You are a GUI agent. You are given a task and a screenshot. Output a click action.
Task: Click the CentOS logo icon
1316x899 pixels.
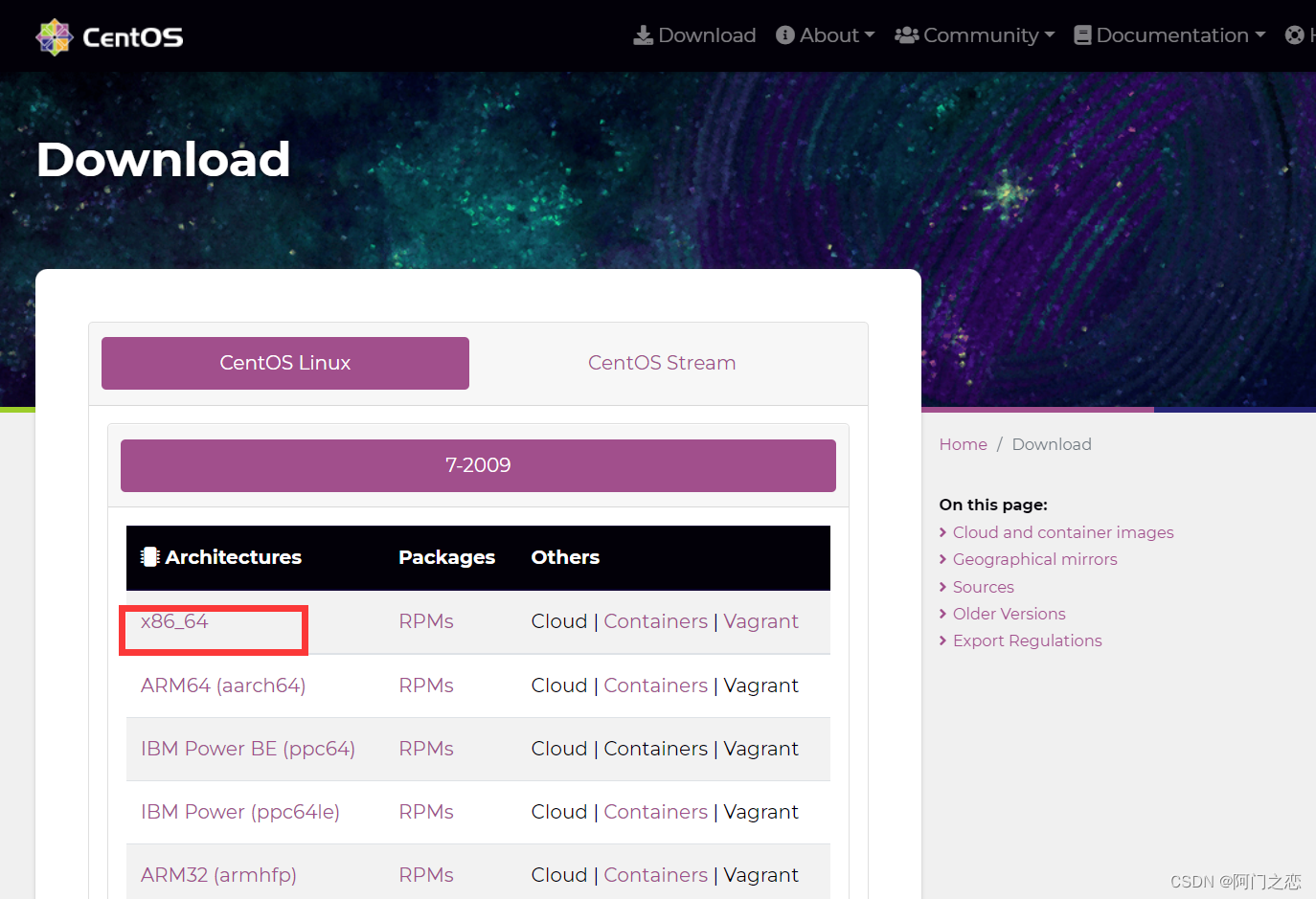pos(54,37)
